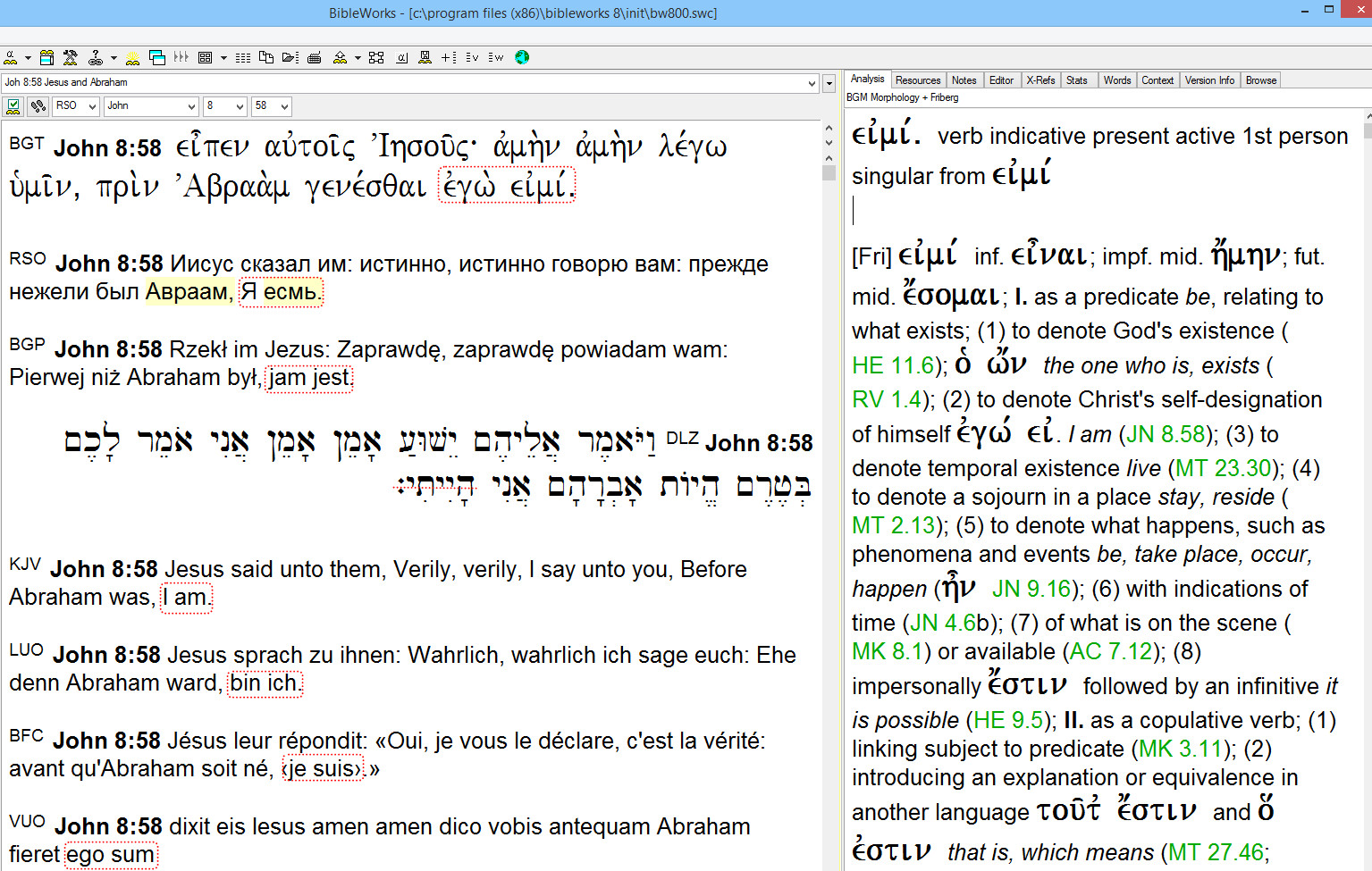Switch to the Resources tab
1372x871 pixels.
[x=918, y=80]
